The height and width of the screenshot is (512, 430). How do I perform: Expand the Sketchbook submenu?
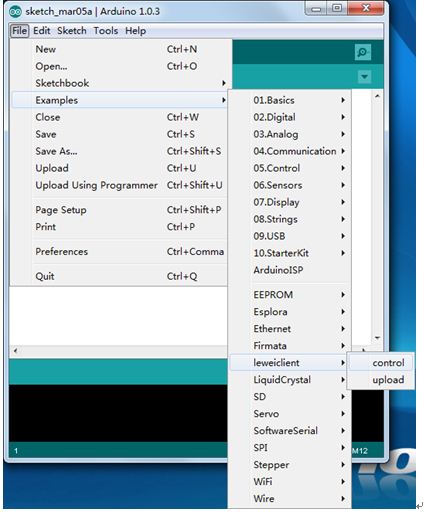(x=119, y=83)
